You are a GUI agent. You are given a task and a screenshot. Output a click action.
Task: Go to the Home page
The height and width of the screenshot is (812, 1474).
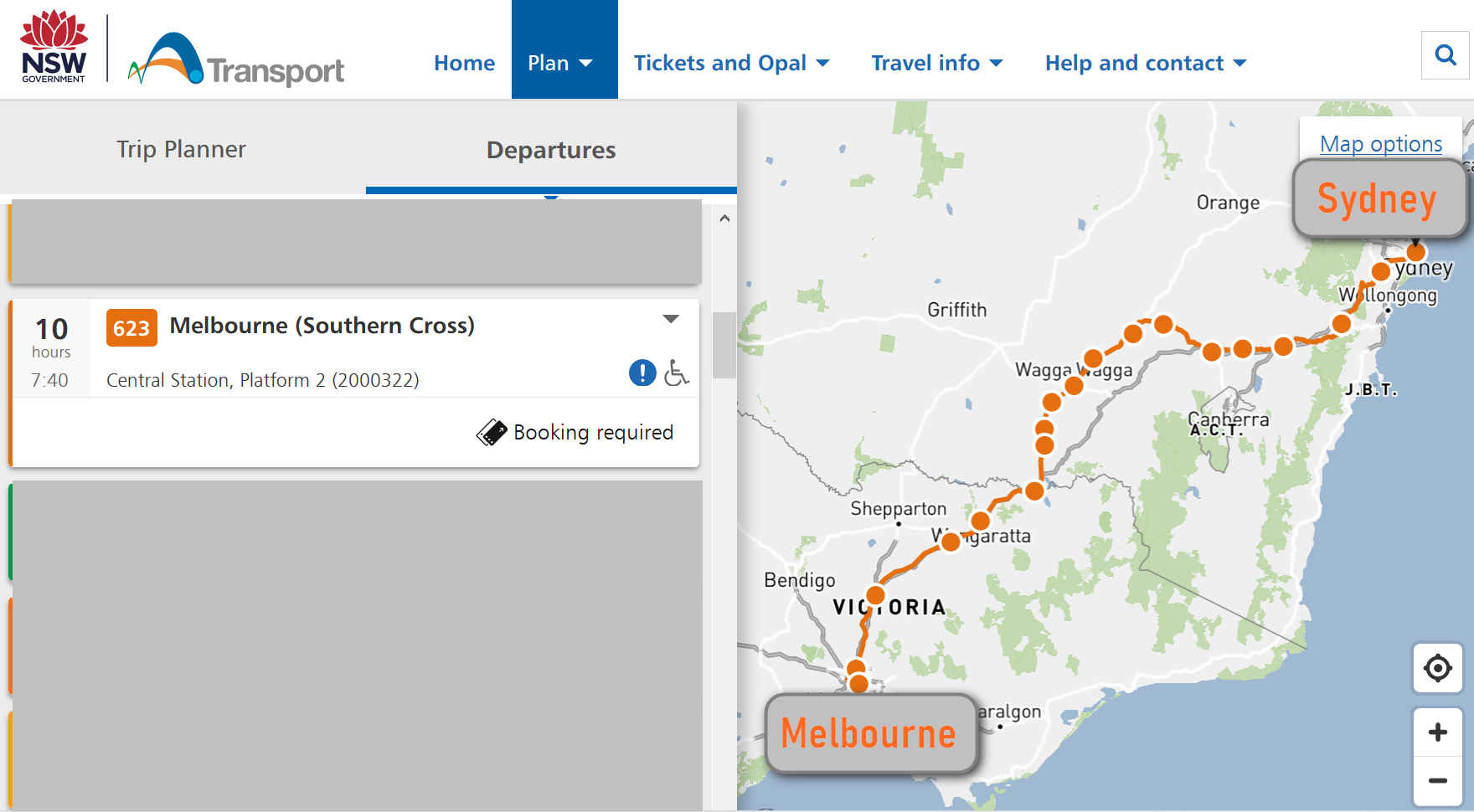464,63
